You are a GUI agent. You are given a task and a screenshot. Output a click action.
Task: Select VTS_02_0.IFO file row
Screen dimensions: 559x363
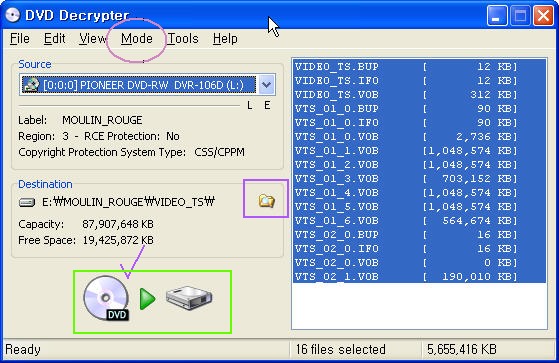coord(419,249)
